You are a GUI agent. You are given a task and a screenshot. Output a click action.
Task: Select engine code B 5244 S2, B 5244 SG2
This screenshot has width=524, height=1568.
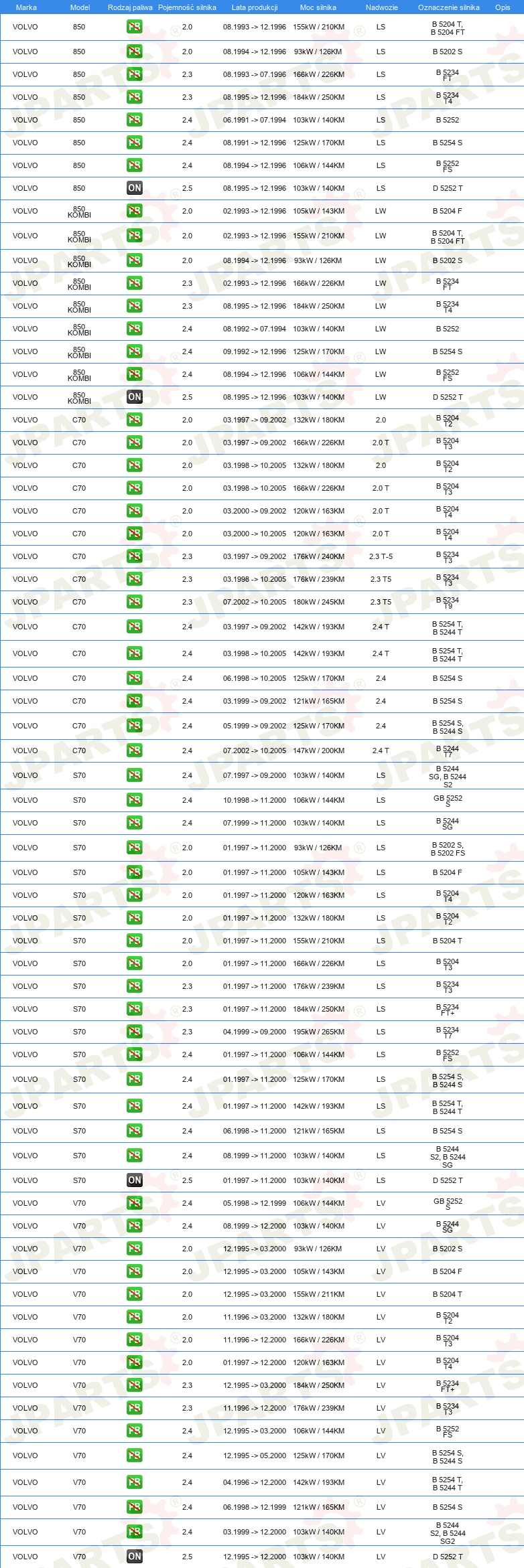[x=448, y=1533]
